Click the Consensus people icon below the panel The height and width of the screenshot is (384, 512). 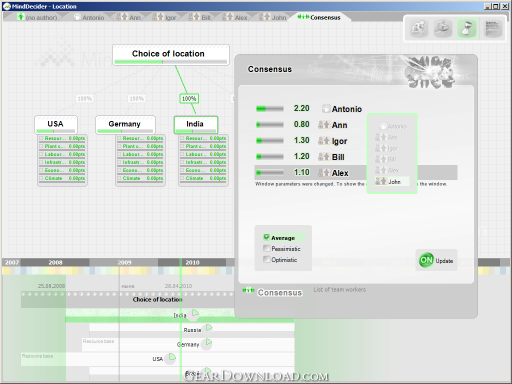[248, 290]
